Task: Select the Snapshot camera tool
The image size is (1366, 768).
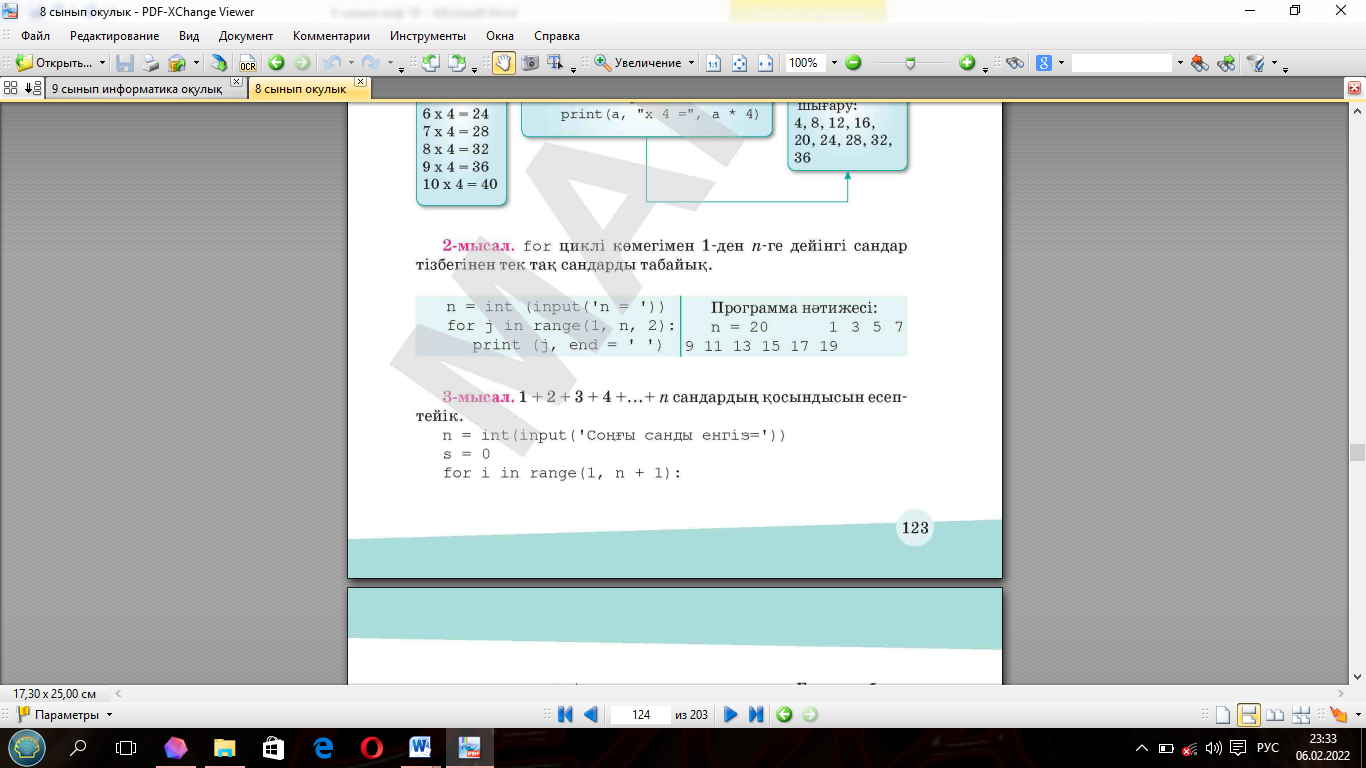Action: pos(530,63)
